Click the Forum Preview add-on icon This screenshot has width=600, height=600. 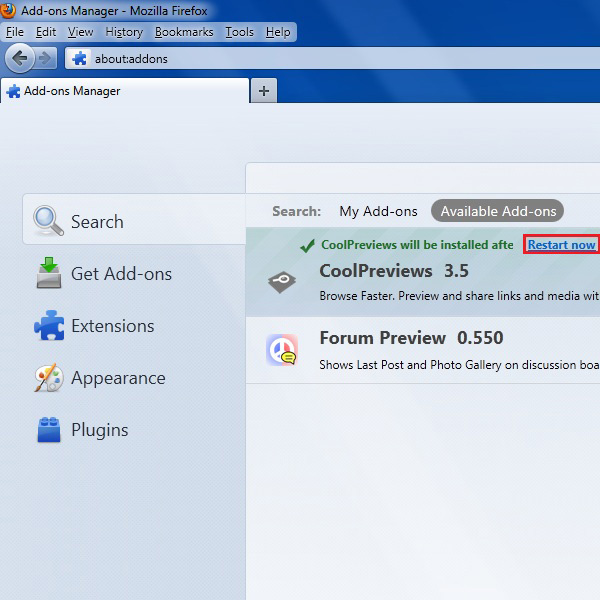coord(282,350)
